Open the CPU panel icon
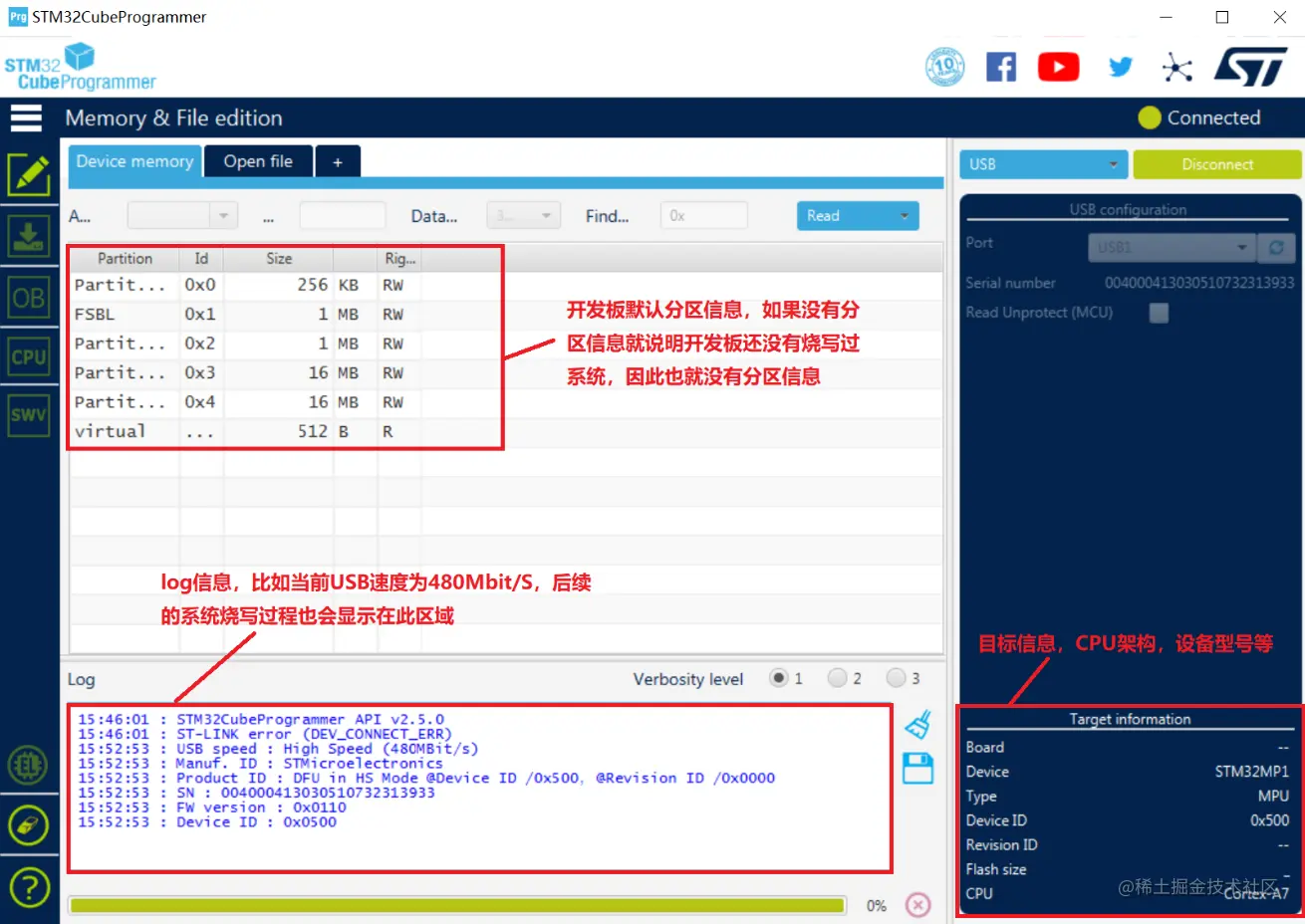This screenshot has width=1305, height=924. coord(29,356)
